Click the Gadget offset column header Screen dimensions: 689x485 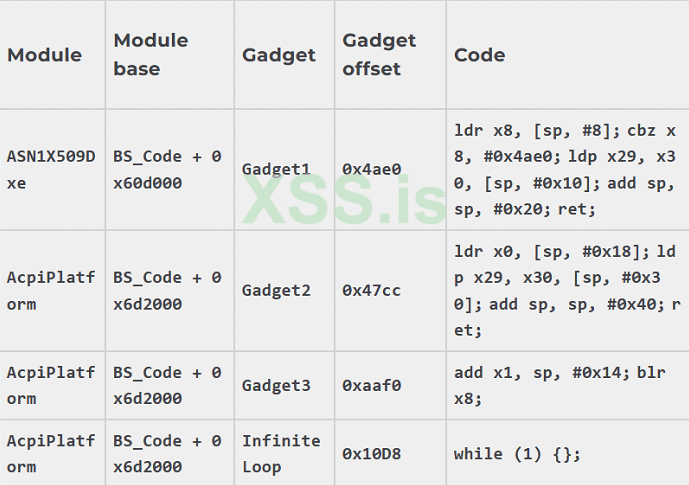coord(379,55)
